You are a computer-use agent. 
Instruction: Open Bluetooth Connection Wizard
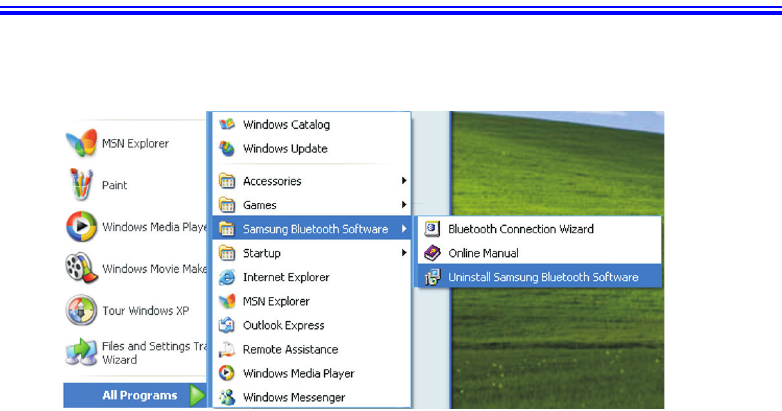point(540,228)
